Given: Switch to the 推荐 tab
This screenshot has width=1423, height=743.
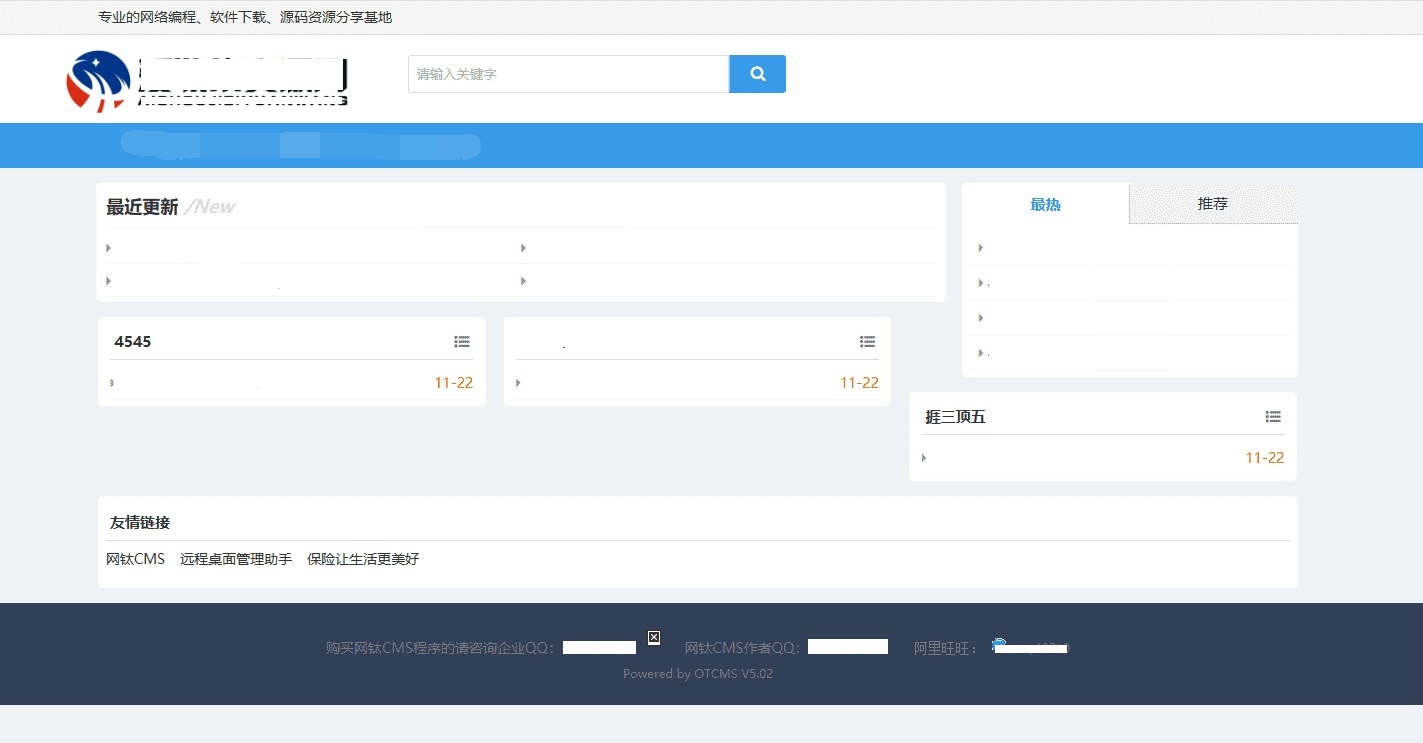Looking at the screenshot, I should tap(1212, 203).
